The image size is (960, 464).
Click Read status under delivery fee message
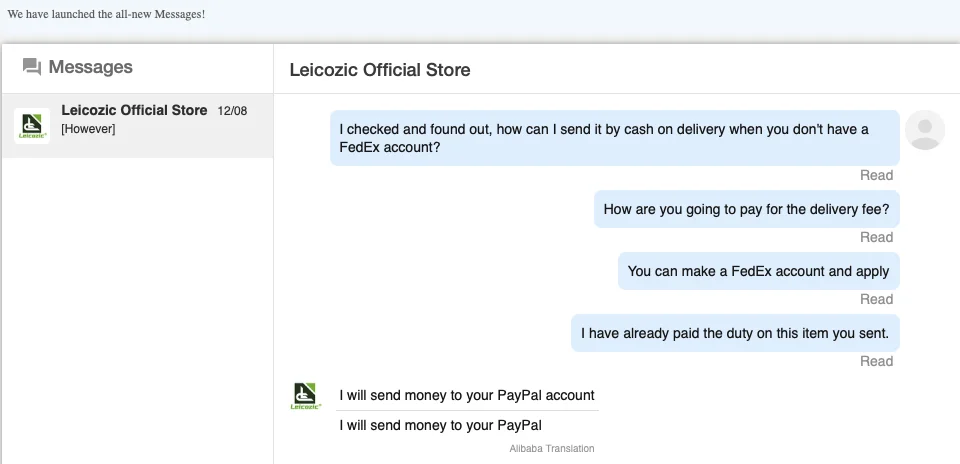click(876, 237)
